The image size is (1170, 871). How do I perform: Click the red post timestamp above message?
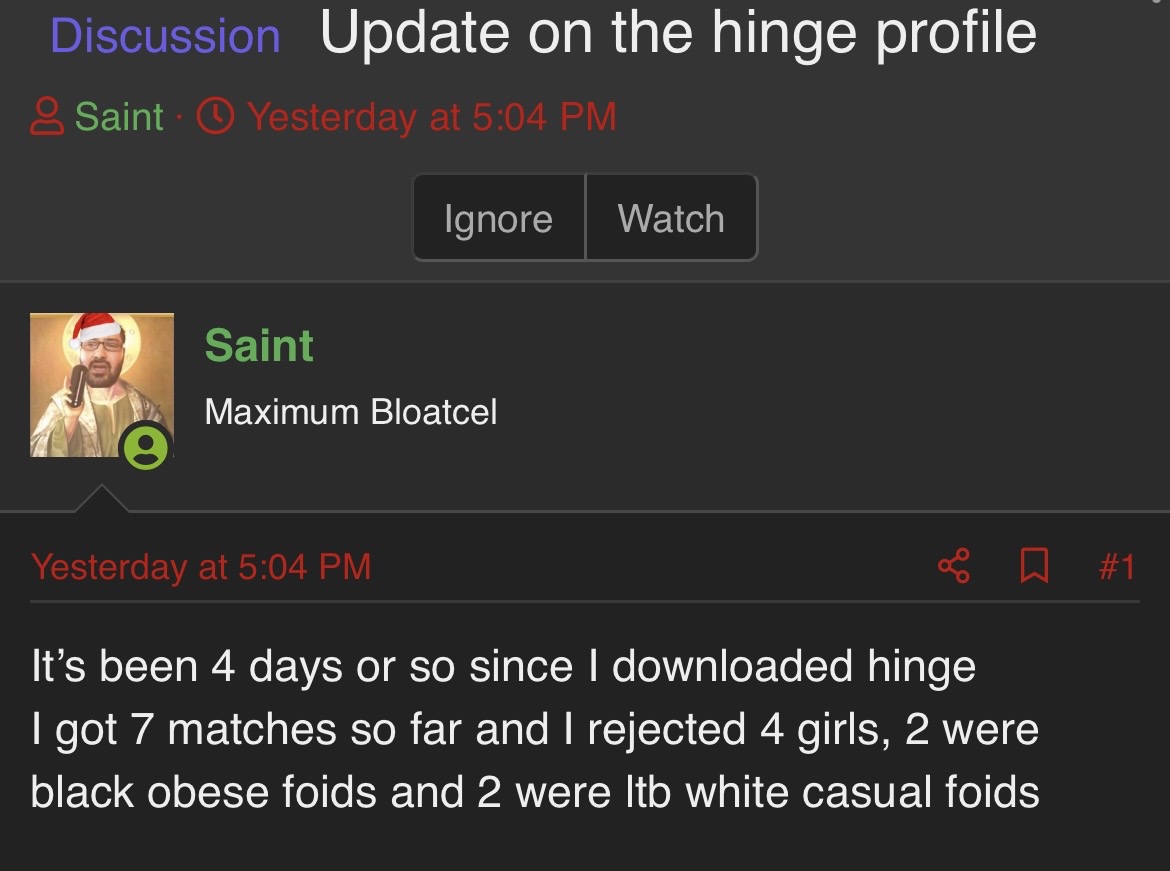201,567
